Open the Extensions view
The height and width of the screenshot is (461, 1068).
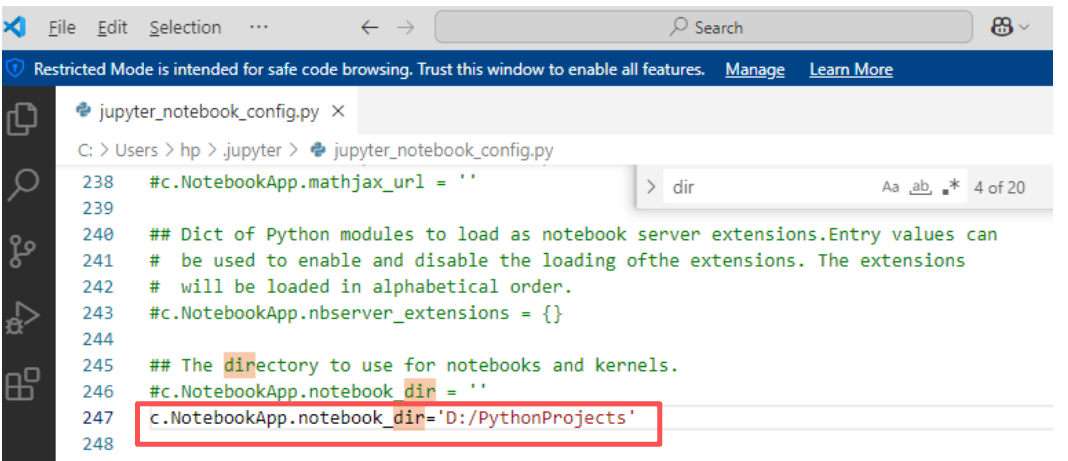pos(22,383)
